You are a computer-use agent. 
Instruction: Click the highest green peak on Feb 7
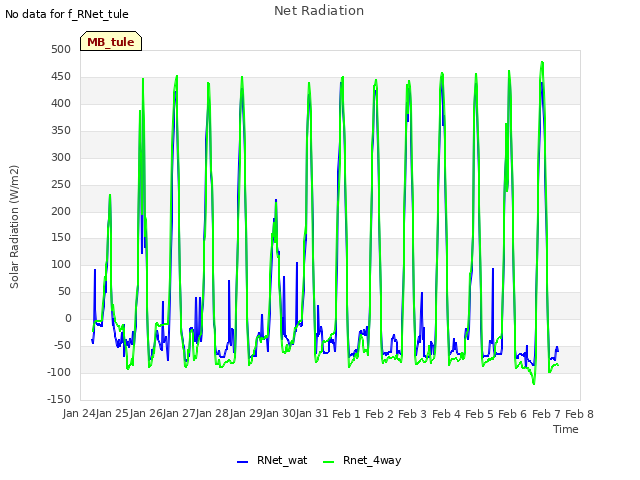coord(542,62)
